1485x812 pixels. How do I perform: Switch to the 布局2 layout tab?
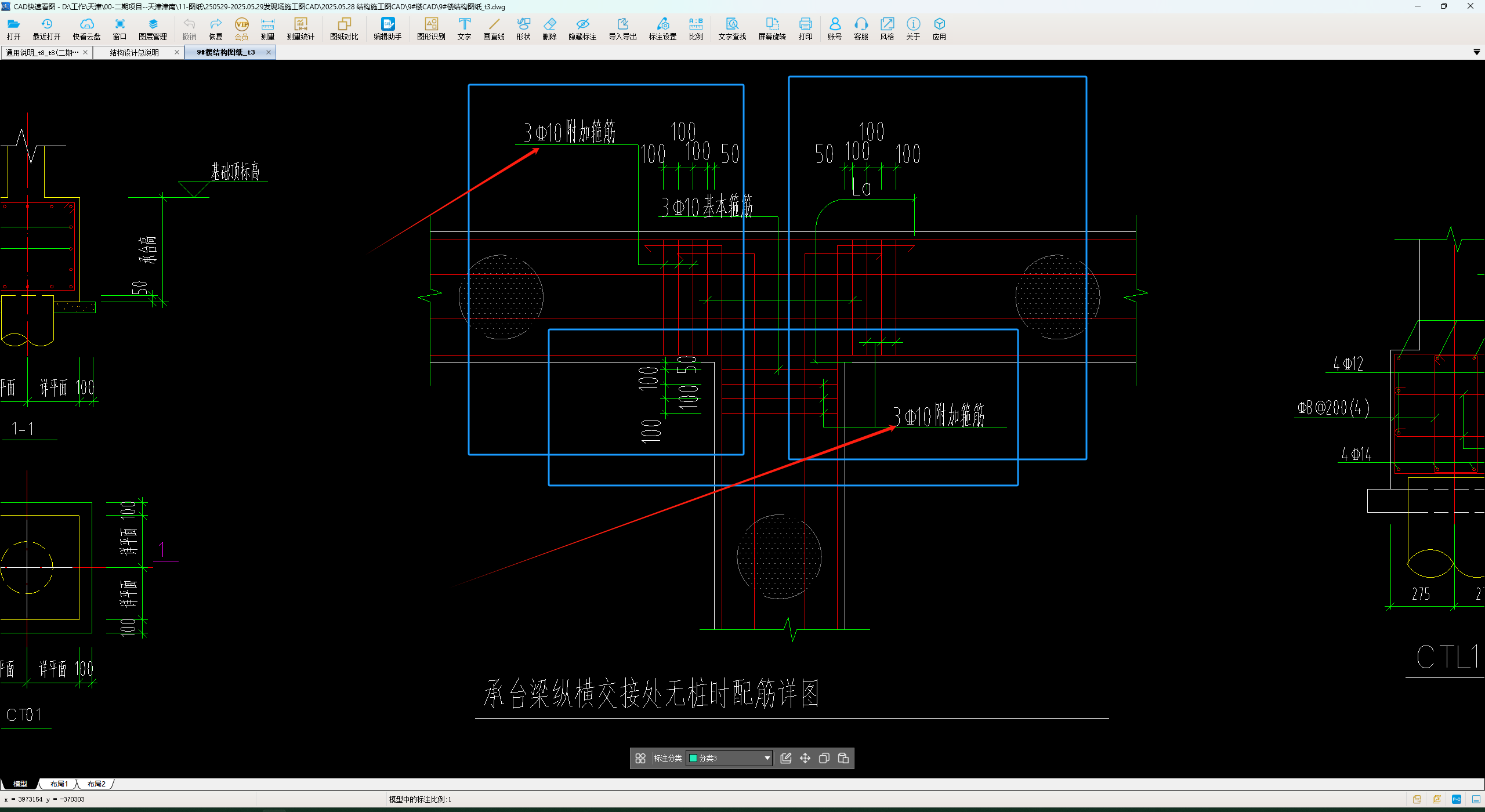(x=96, y=784)
